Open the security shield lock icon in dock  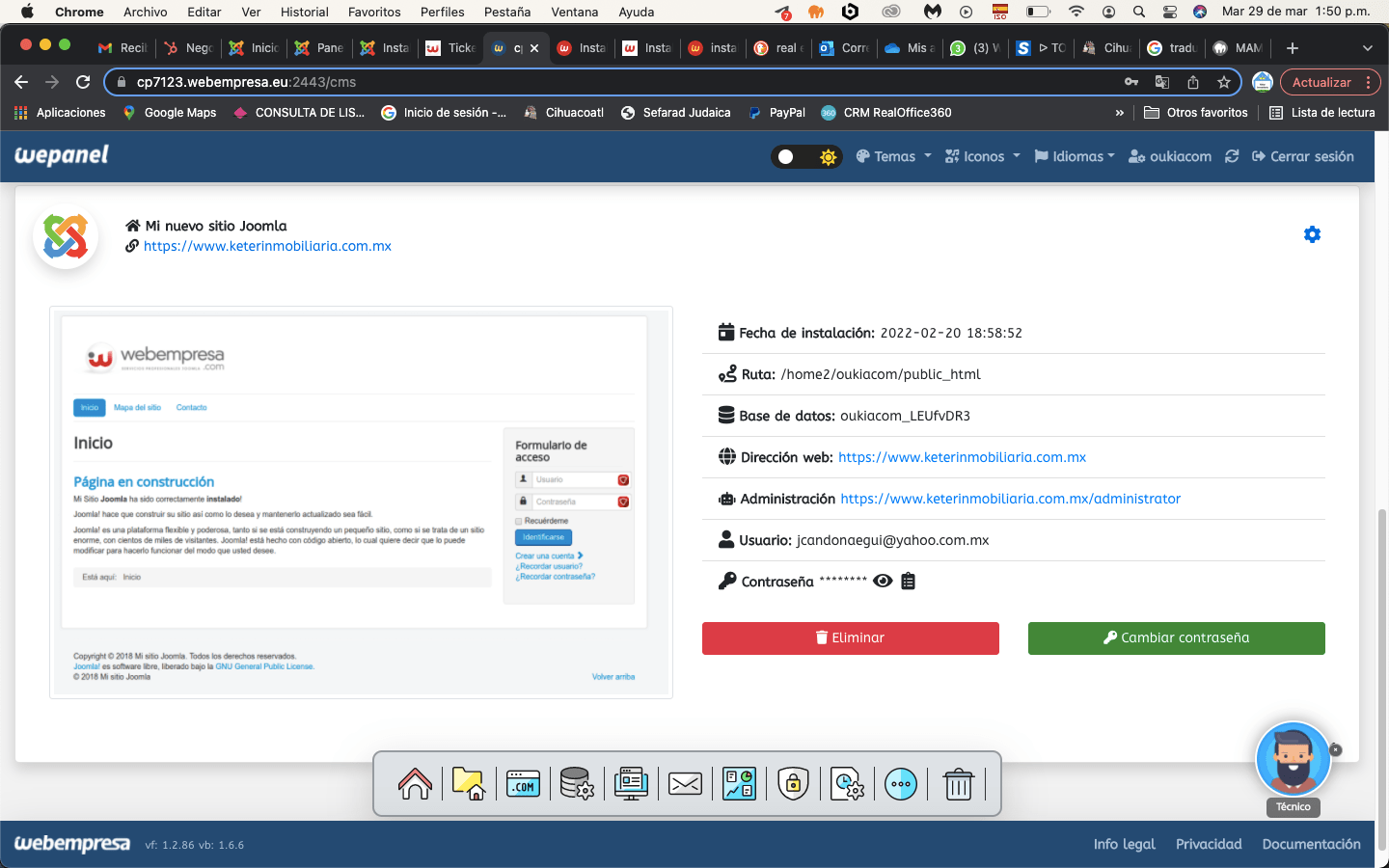click(793, 784)
